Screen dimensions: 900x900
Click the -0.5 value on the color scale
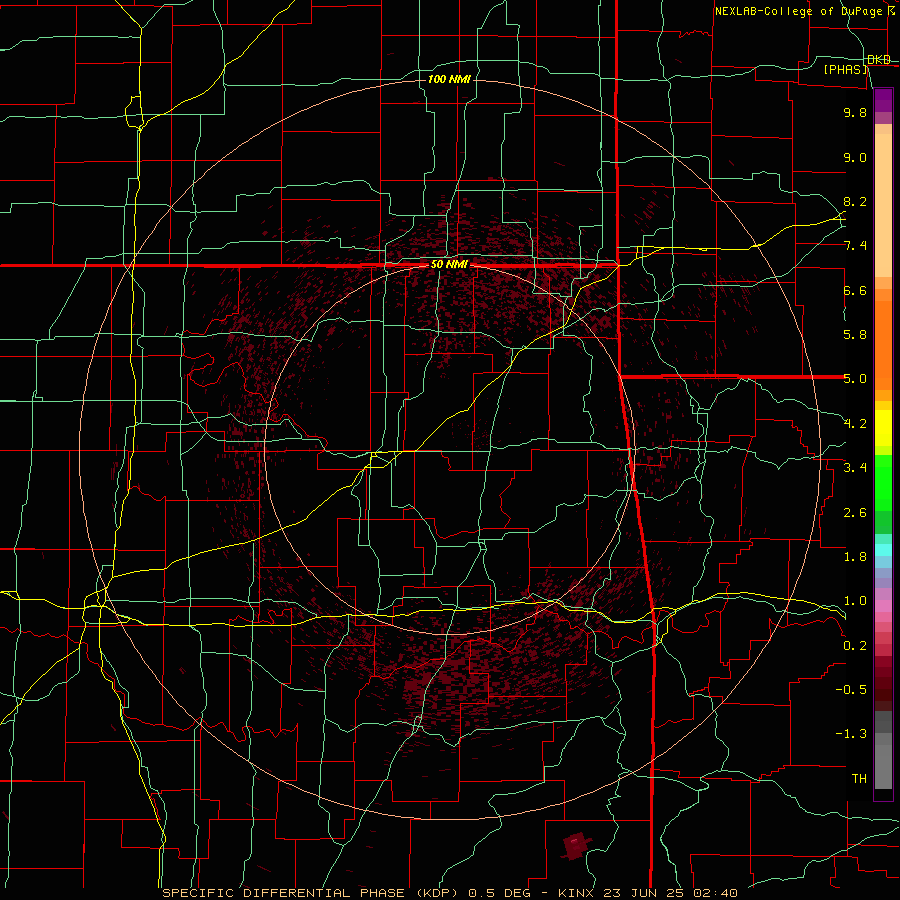(851, 690)
